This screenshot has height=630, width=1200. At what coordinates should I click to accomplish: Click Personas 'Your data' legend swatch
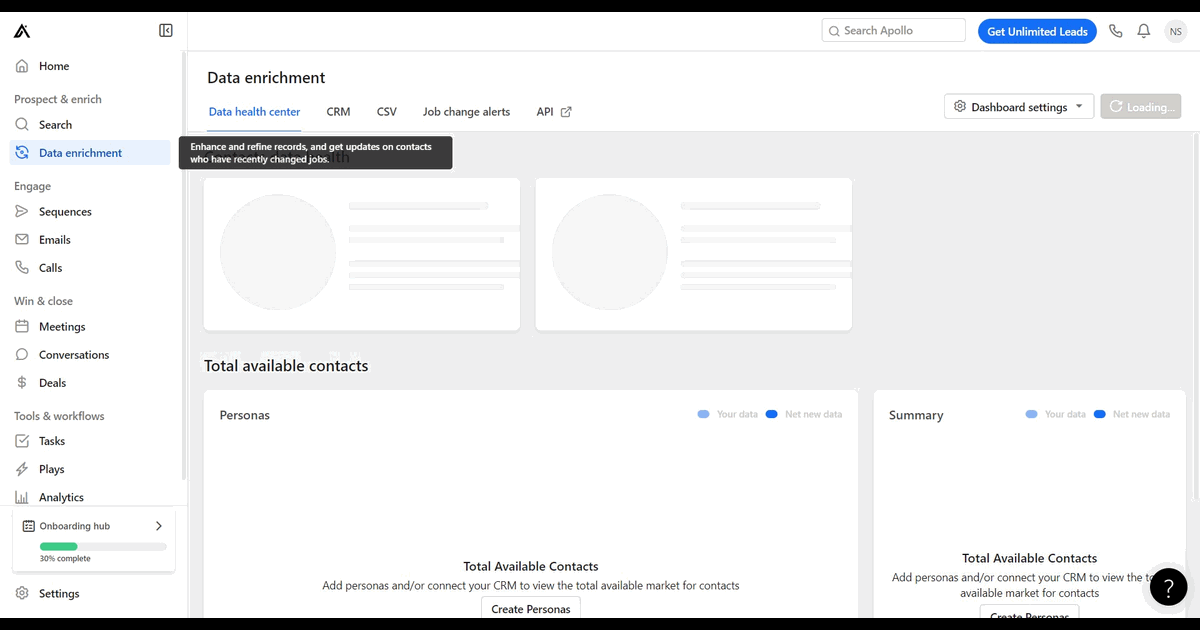704,414
